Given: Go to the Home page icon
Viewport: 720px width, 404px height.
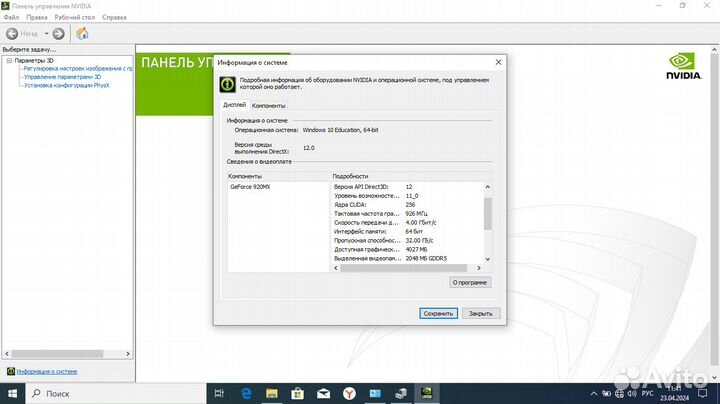Looking at the screenshot, I should [x=82, y=33].
